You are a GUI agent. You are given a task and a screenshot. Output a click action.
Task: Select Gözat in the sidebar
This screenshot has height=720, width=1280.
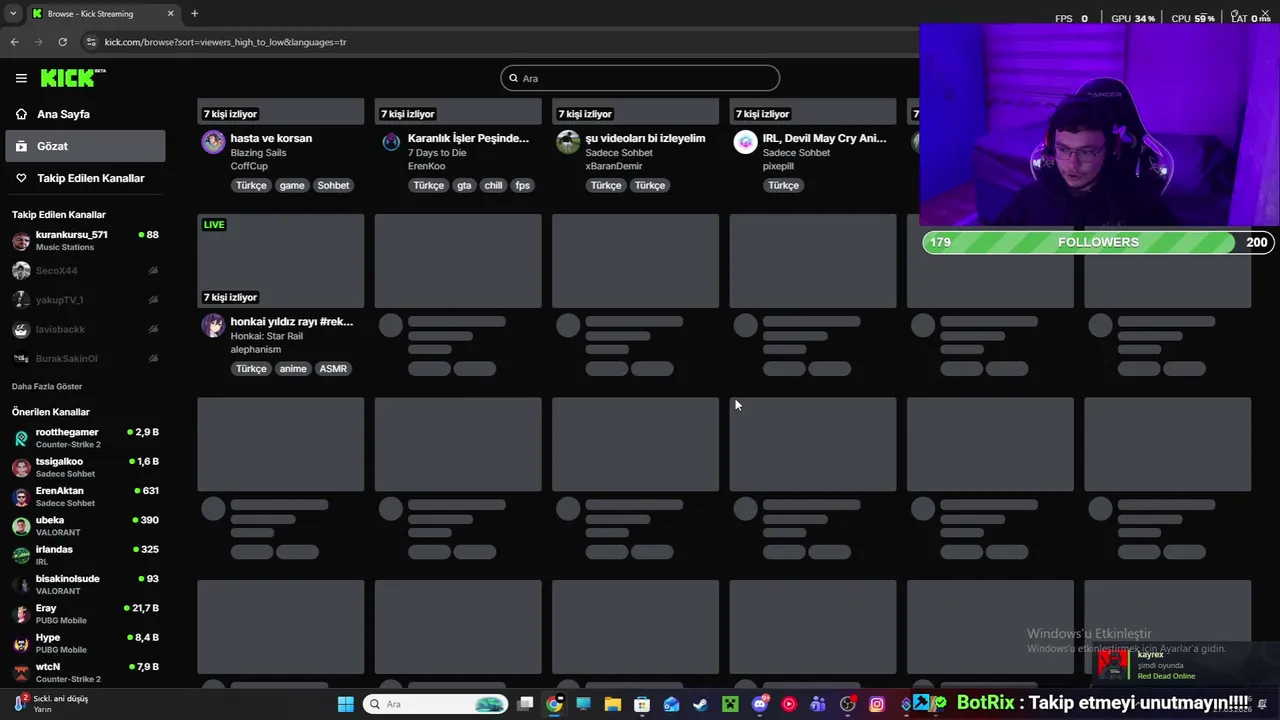(x=83, y=146)
